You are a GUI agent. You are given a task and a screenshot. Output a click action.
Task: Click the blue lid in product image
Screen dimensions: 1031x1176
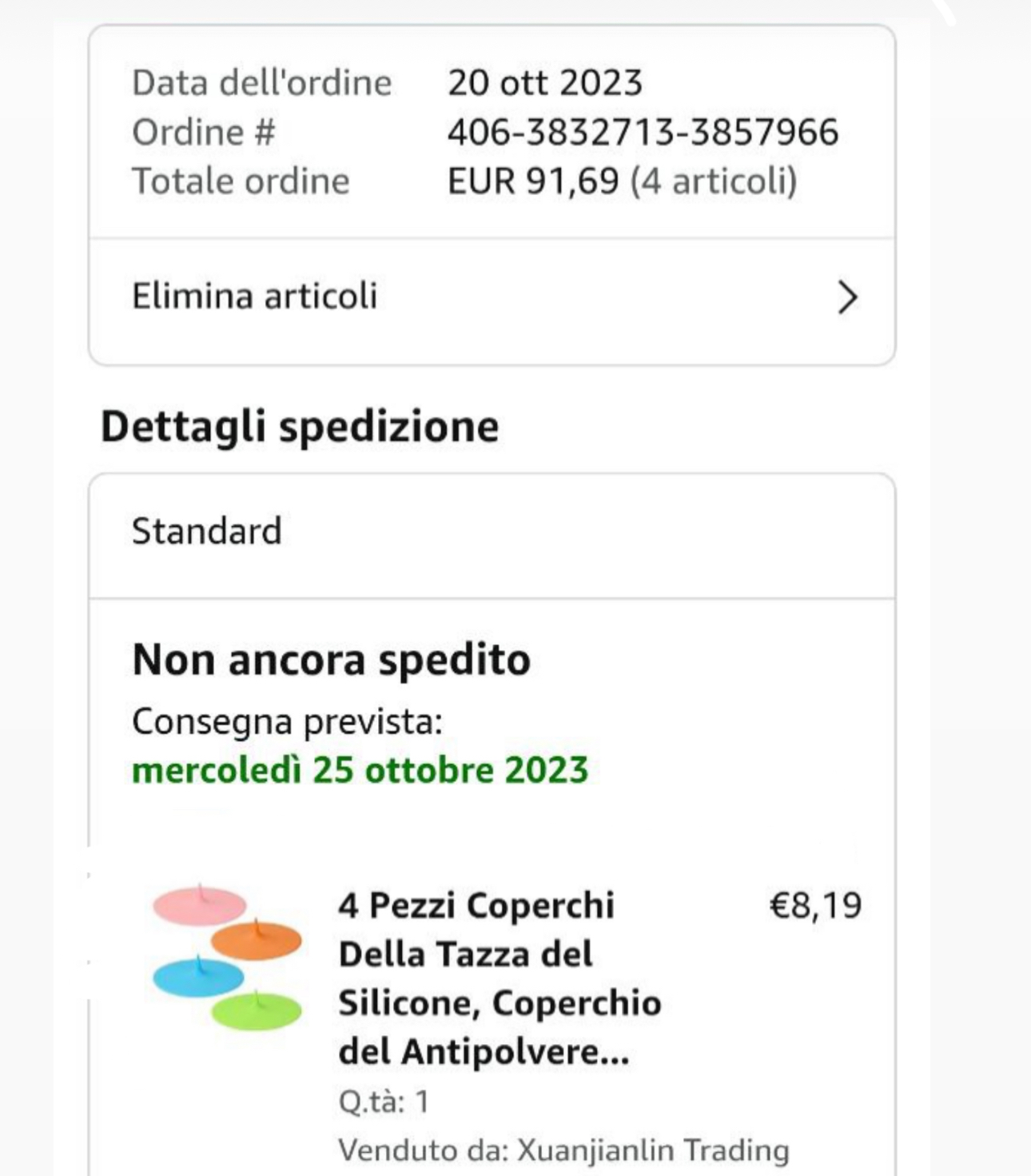(198, 977)
